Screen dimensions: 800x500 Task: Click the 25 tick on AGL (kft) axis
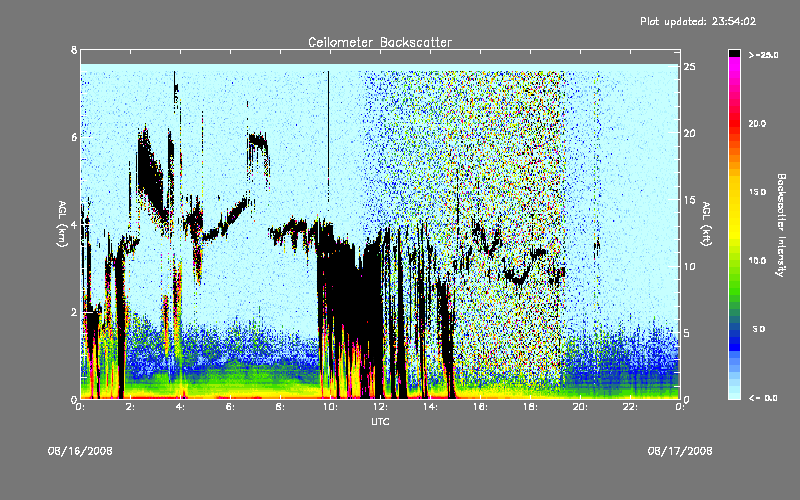[x=689, y=67]
